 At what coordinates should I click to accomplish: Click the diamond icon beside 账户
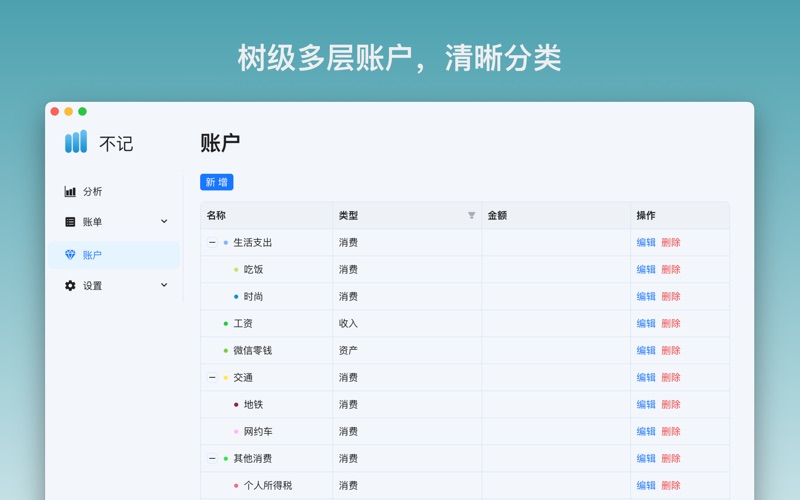pos(70,255)
